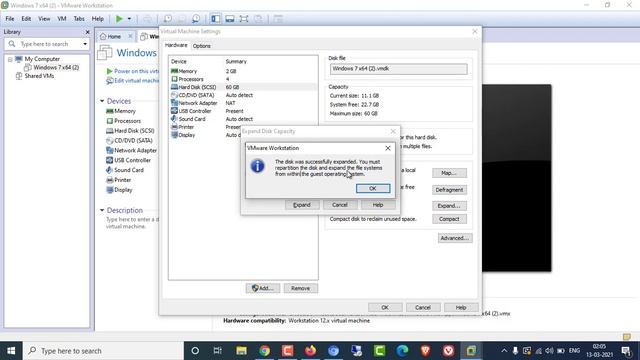Viewport: 640px width, 360px height.
Task: Collapse the Description section triangle
Action: coord(102,210)
